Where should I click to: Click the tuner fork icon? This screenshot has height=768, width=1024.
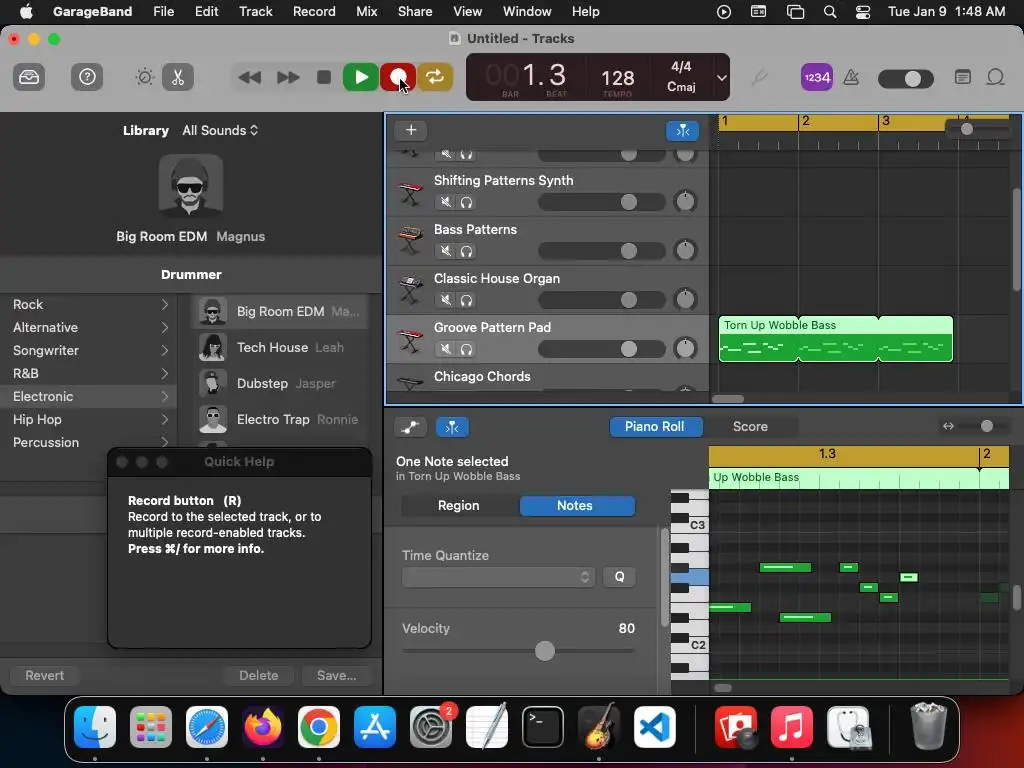759,78
